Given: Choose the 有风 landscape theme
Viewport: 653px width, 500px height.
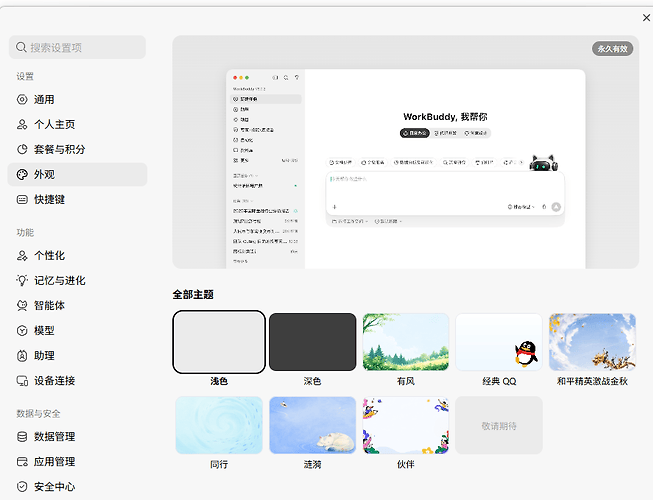Looking at the screenshot, I should [406, 342].
